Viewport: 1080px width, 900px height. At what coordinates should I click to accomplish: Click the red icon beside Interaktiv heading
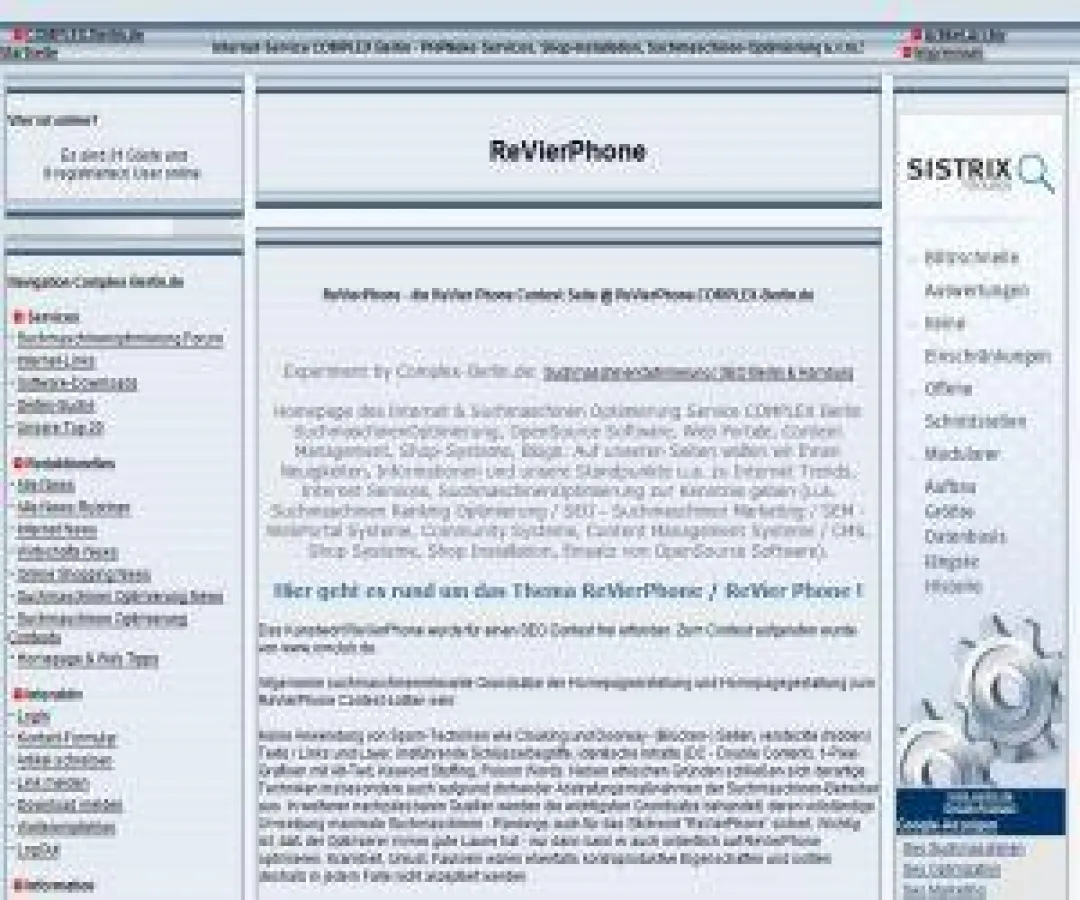pos(17,696)
